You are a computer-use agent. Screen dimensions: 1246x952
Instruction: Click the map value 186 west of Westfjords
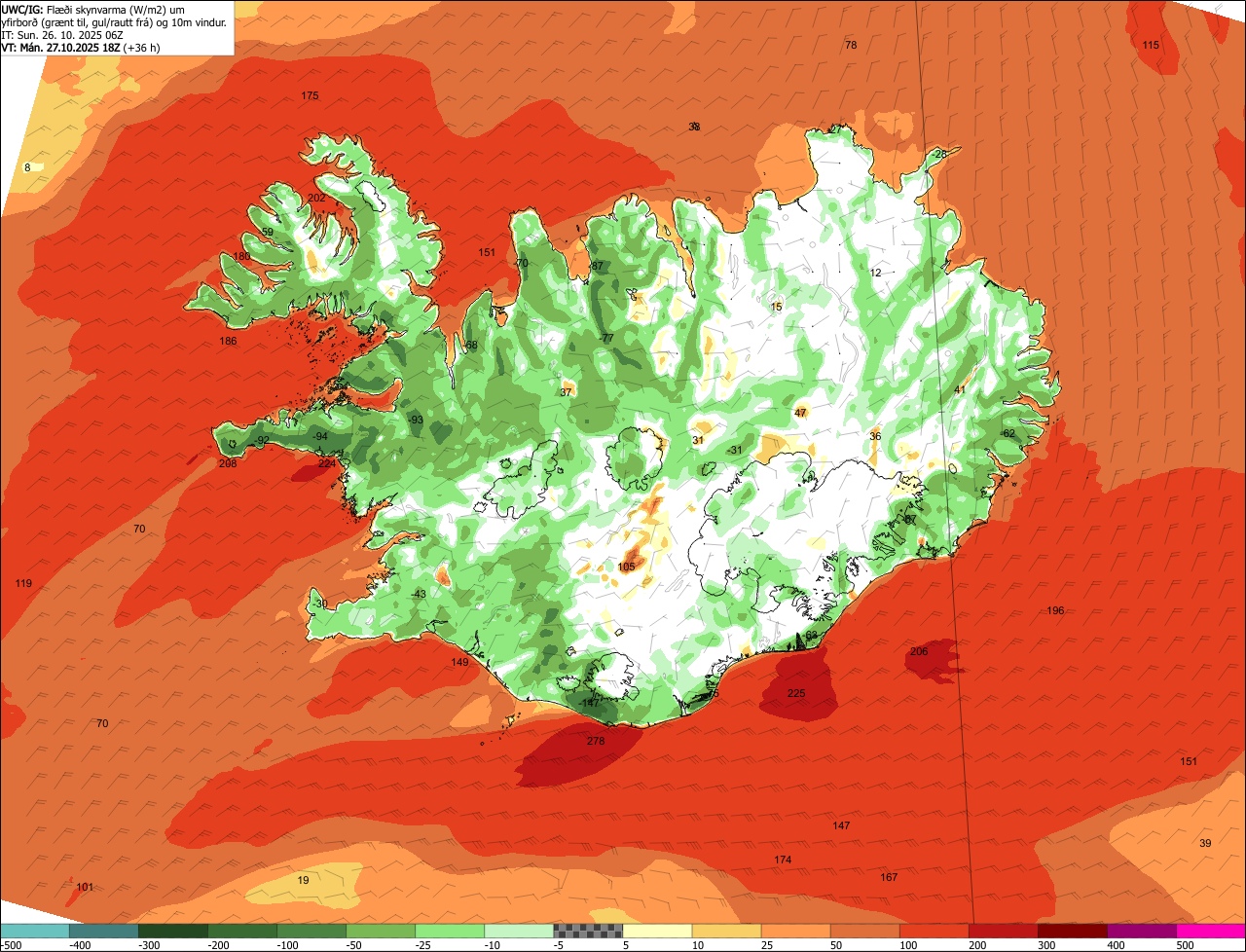(x=228, y=341)
